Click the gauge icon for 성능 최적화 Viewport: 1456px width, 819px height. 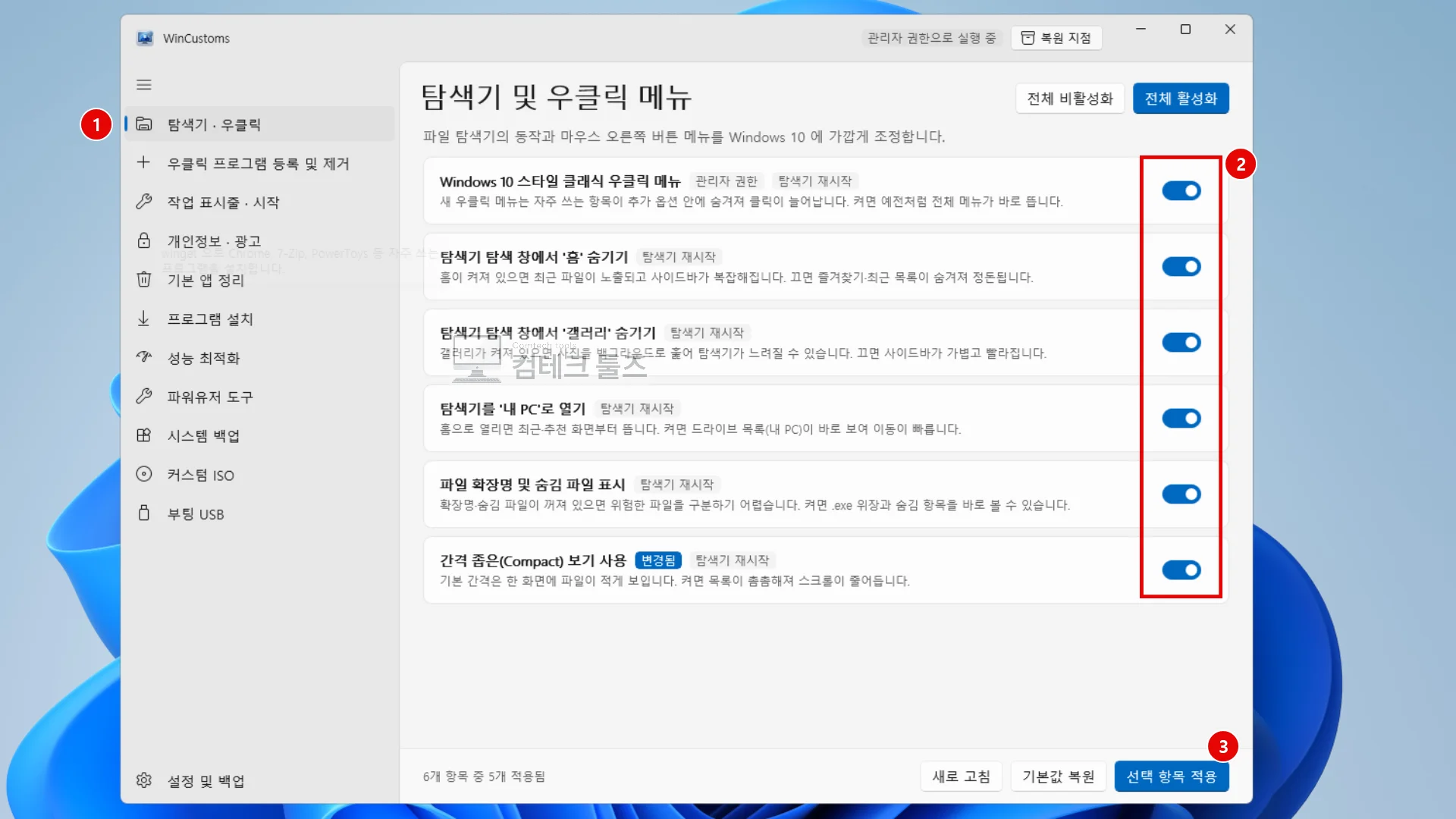143,357
